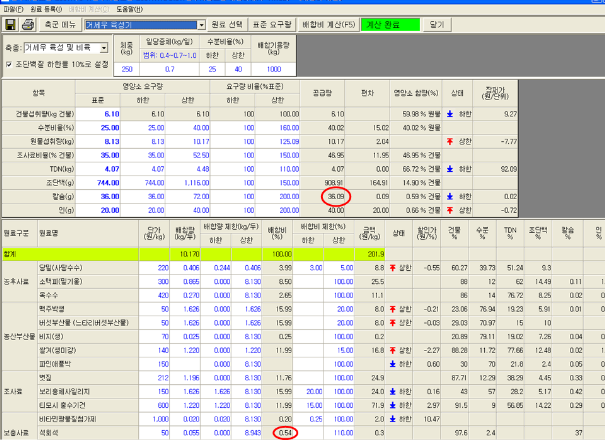
Task: Click blue down-arrow status for 파인애플박
Action: (393, 364)
